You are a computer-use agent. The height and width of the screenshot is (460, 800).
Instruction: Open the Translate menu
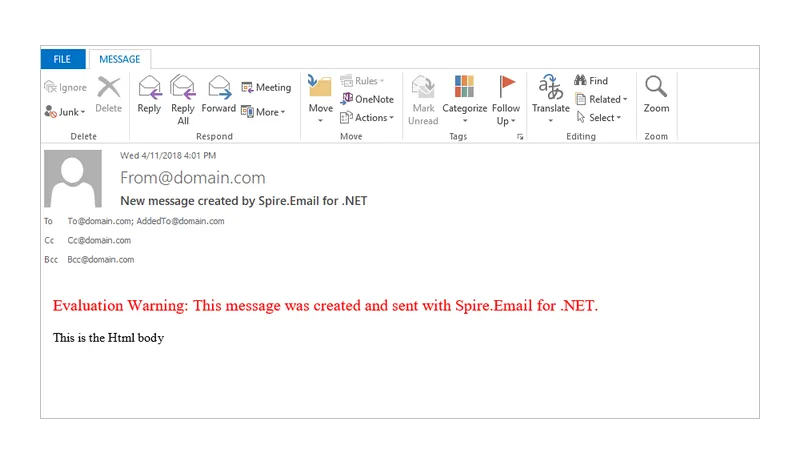pyautogui.click(x=551, y=100)
